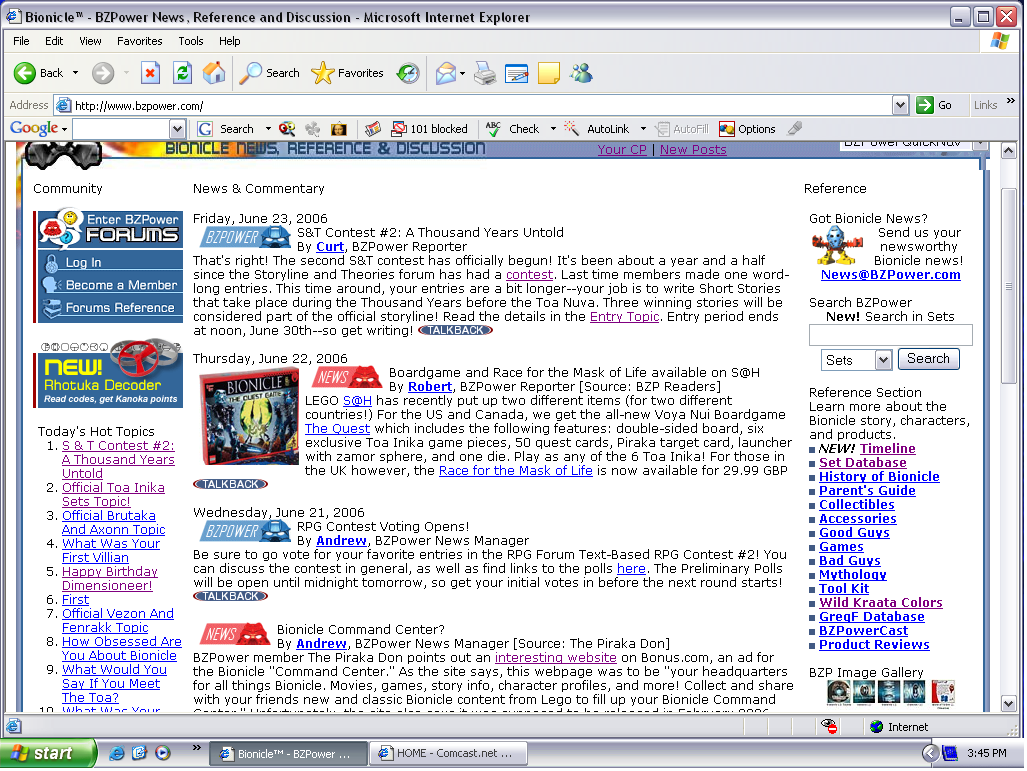Screen dimensions: 1027x771
Task: Click the Print icon in the toolbar
Action: (x=484, y=73)
